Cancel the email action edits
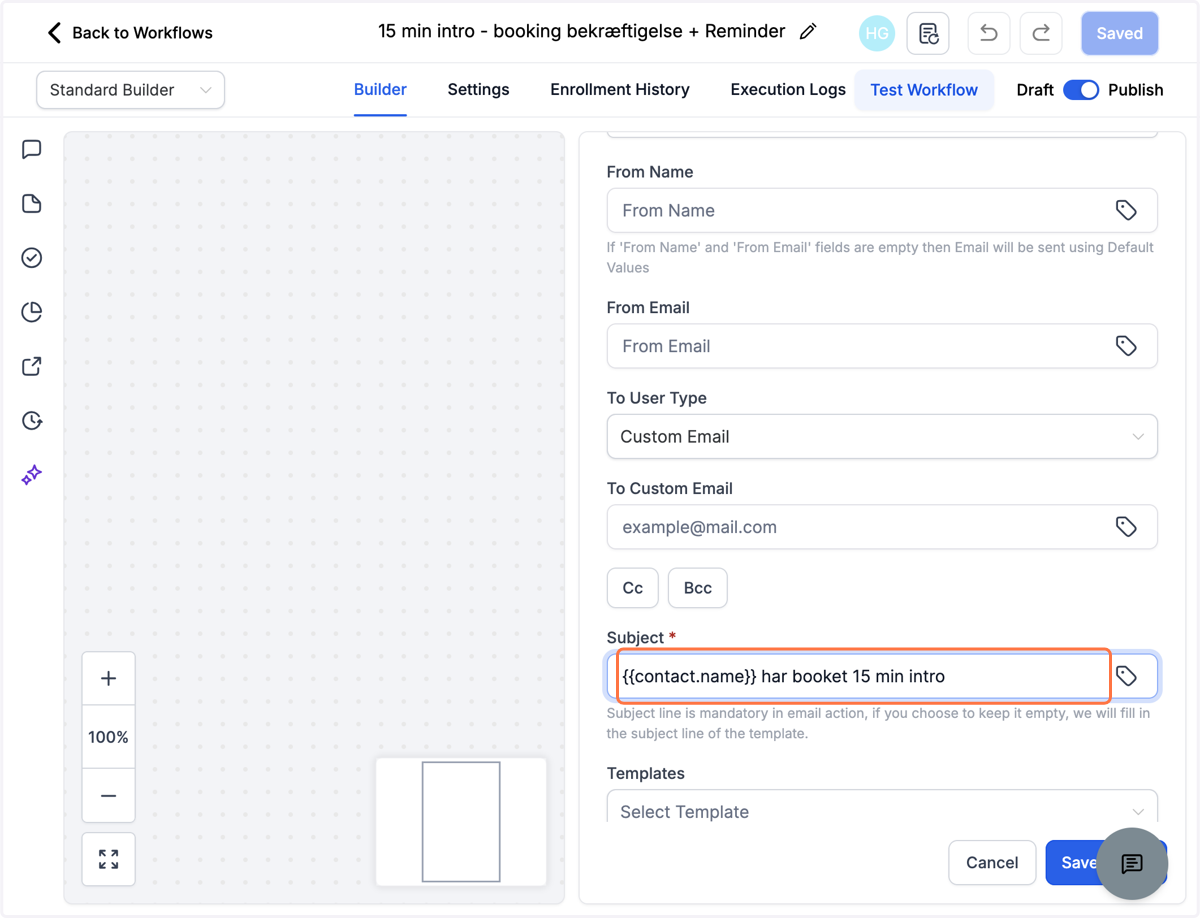Screen dimensions: 1200x918 click(x=992, y=862)
